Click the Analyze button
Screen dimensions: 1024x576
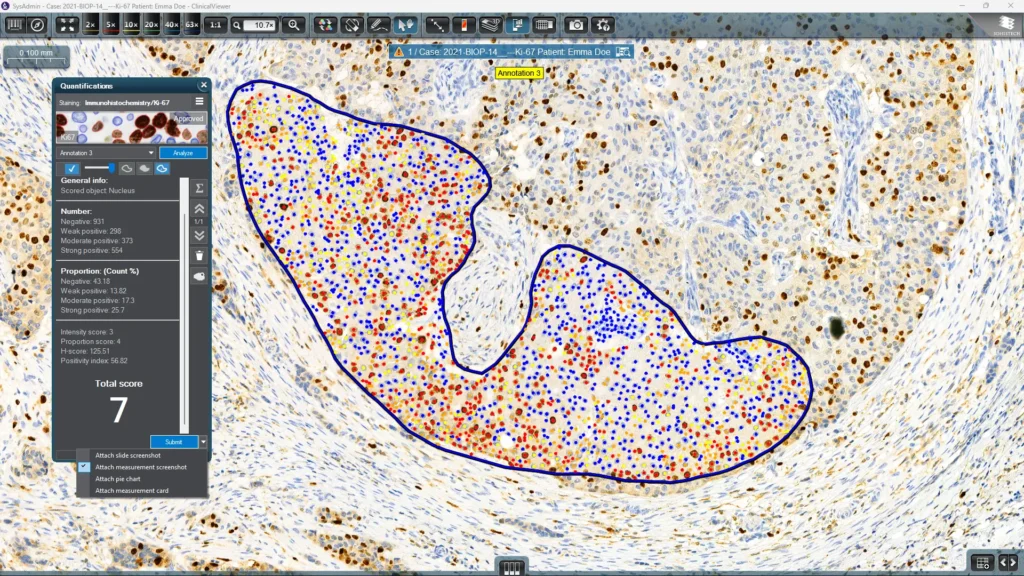tap(183, 153)
